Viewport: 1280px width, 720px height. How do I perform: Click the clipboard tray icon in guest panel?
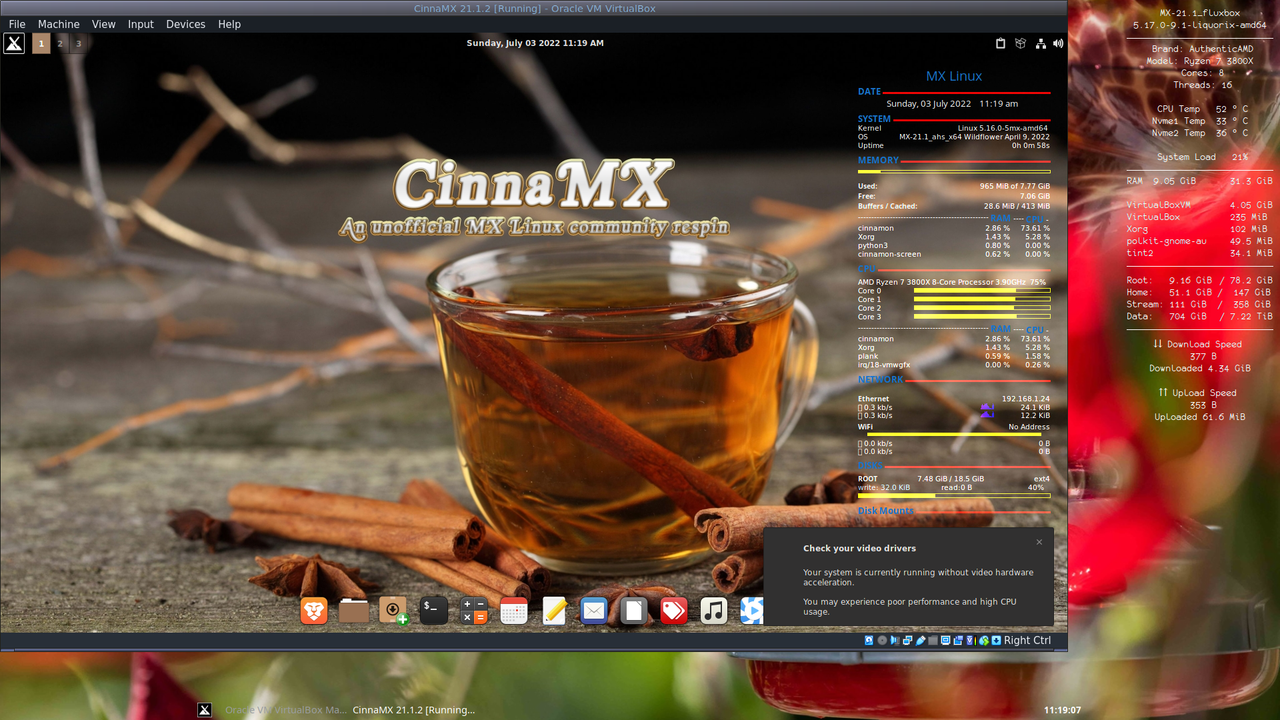1001,43
